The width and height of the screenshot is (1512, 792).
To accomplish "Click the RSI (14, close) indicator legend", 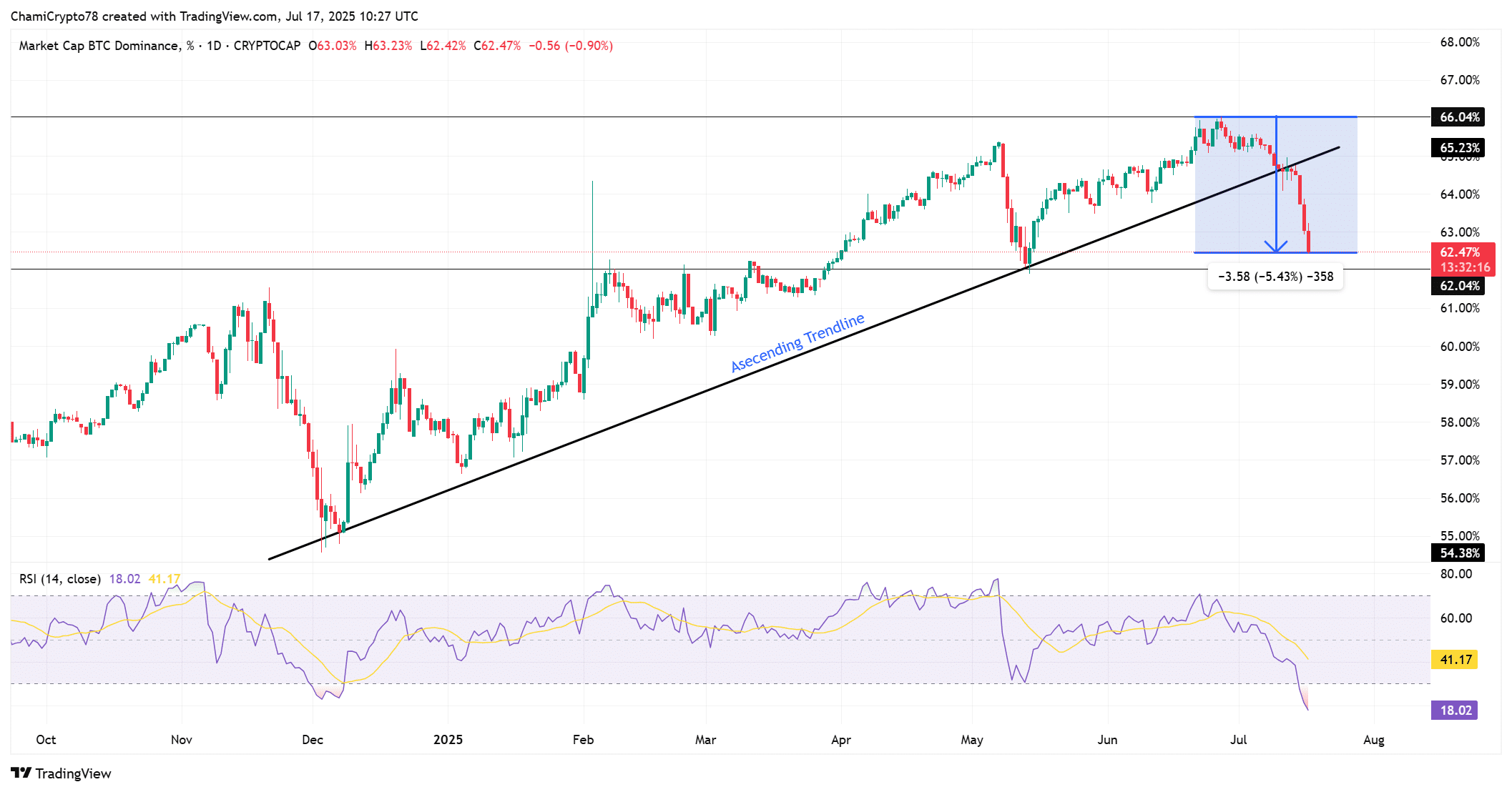I will (60, 579).
